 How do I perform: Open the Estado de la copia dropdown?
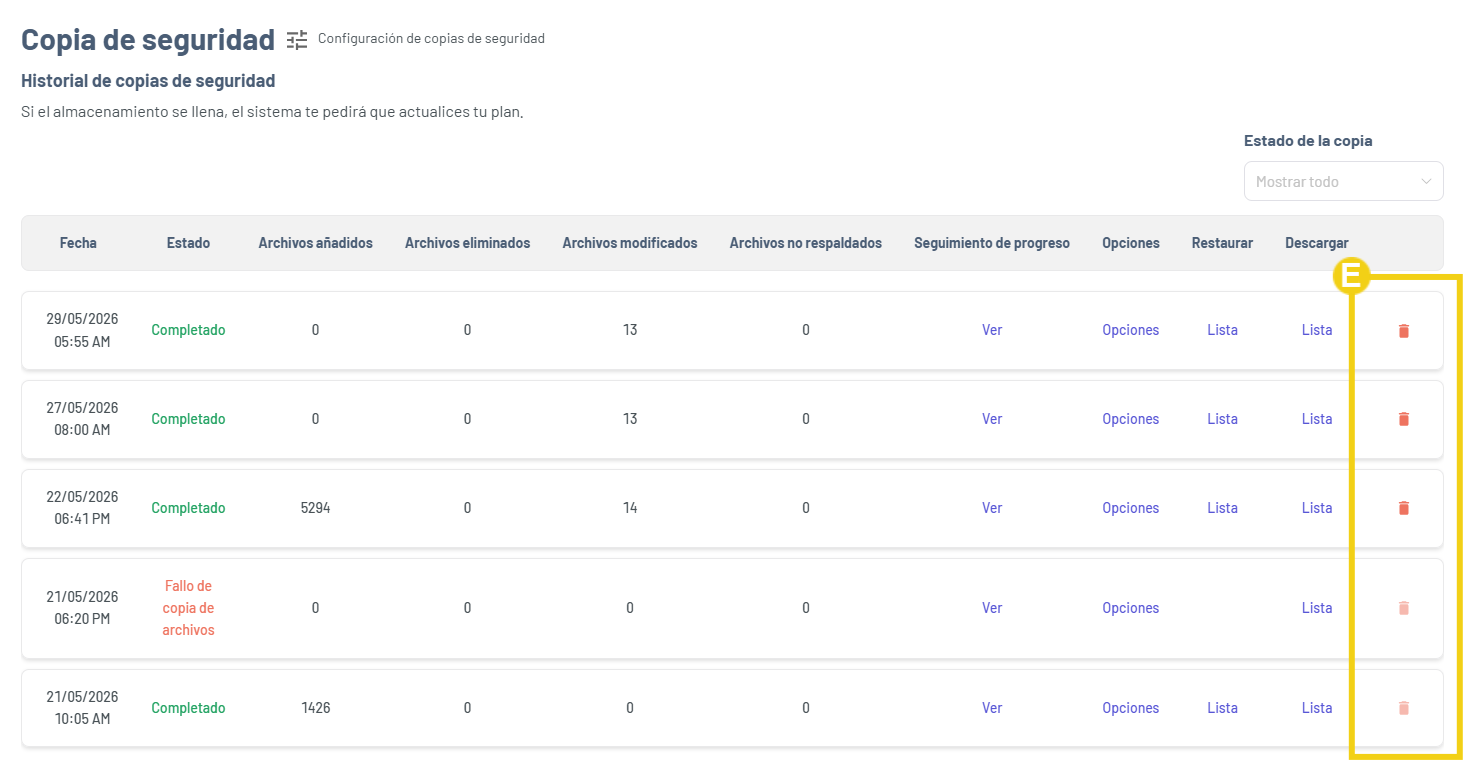click(x=1343, y=181)
